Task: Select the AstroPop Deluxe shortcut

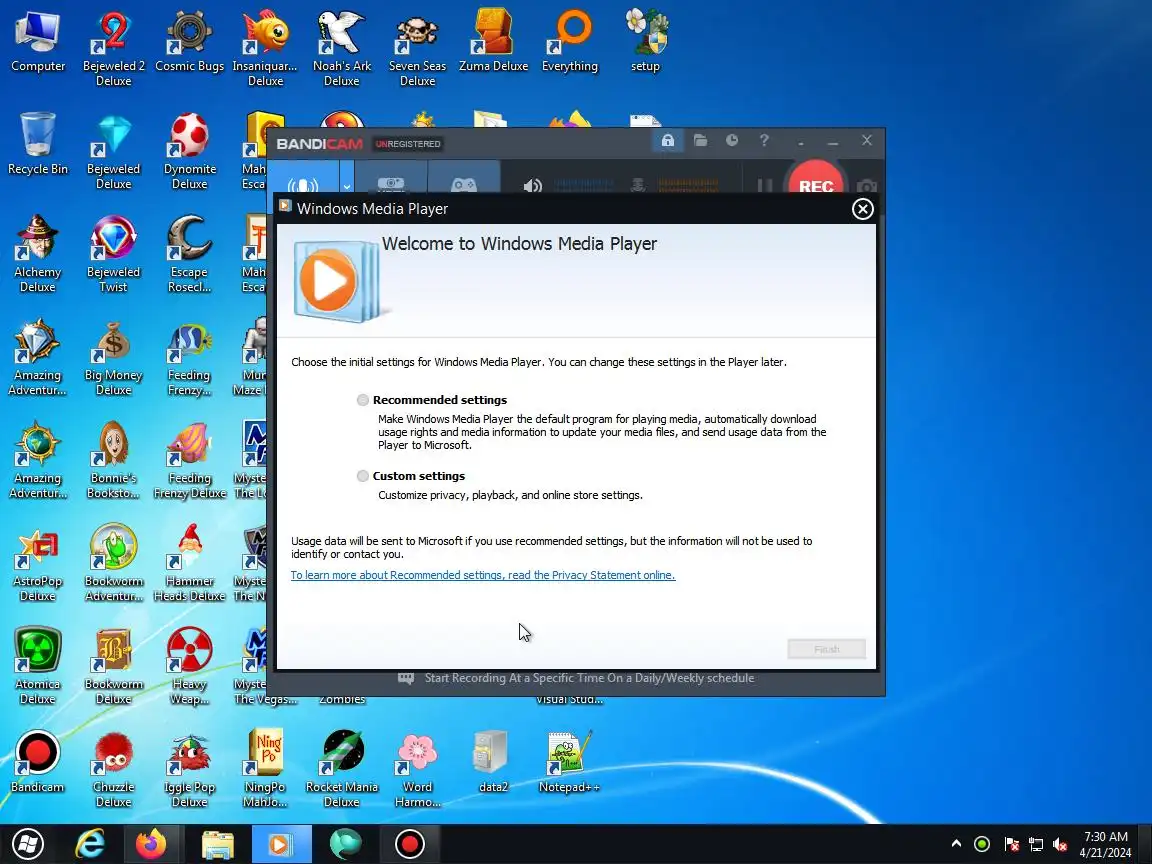Action: [x=37, y=563]
